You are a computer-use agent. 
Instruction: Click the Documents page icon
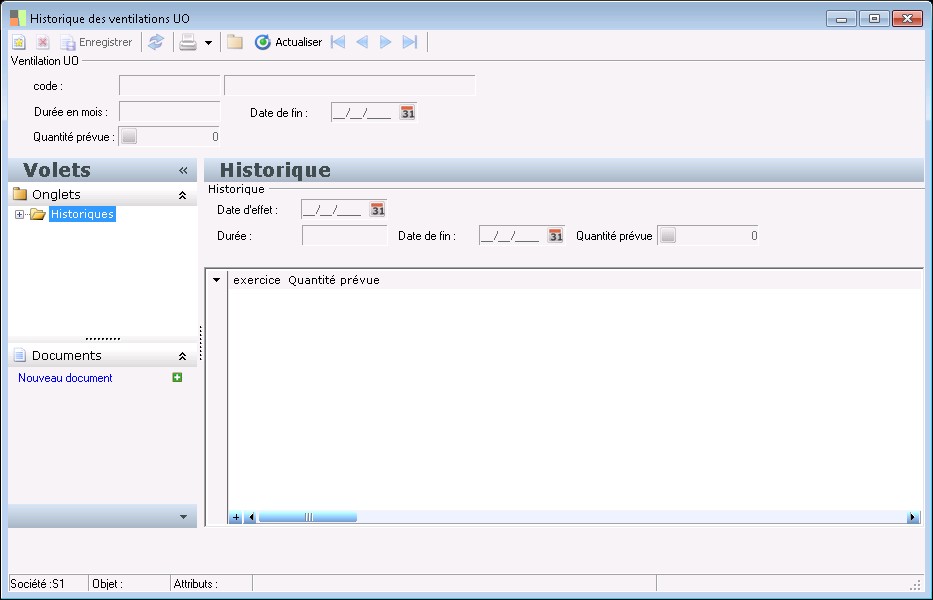point(20,355)
